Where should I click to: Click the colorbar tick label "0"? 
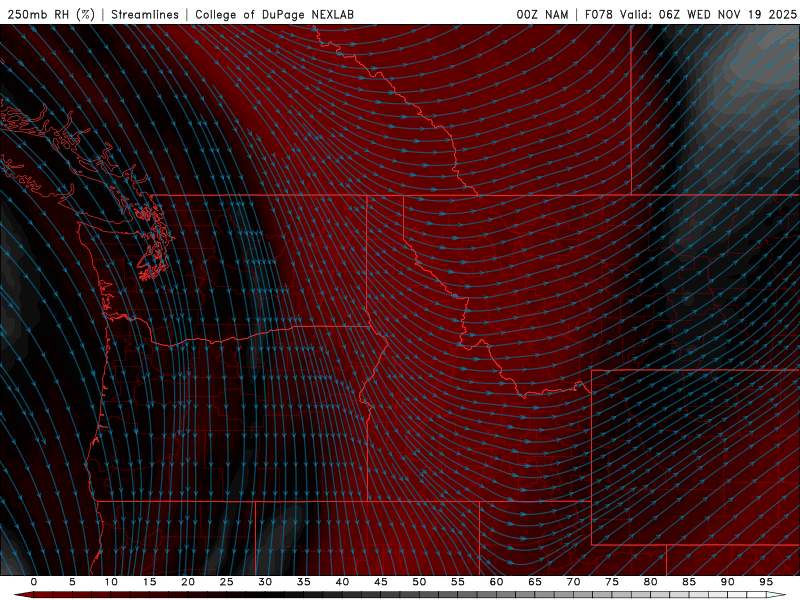click(34, 582)
